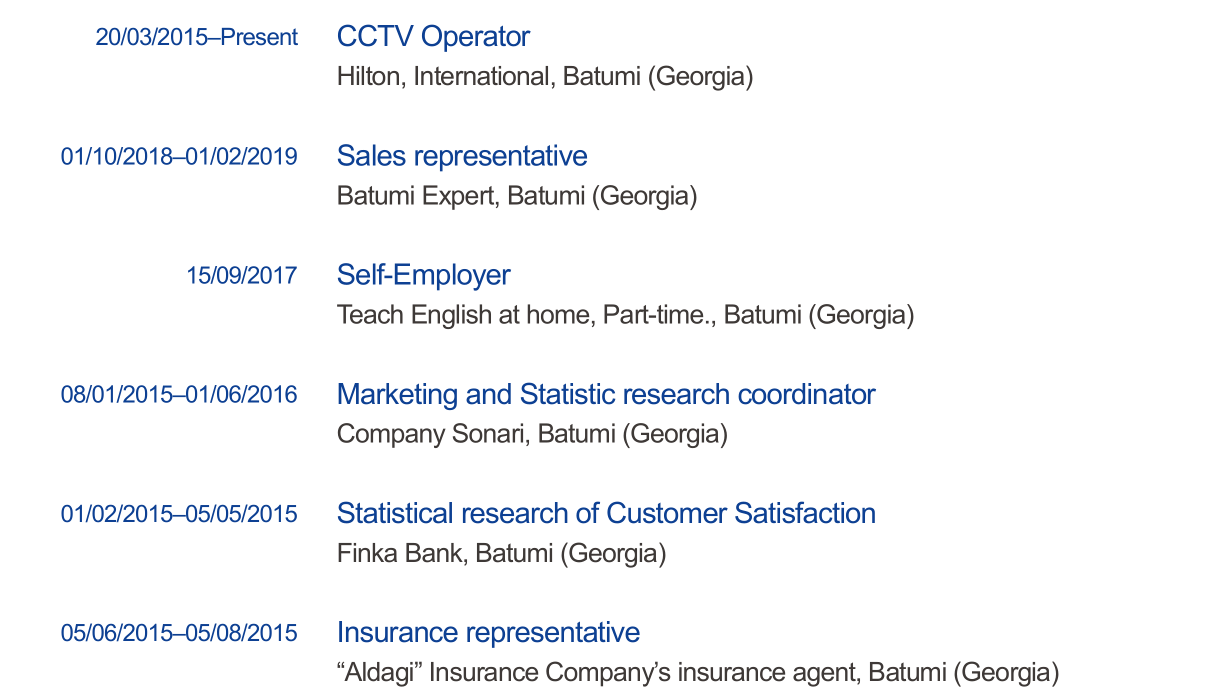Select the Self-Employer job title

pos(423,275)
